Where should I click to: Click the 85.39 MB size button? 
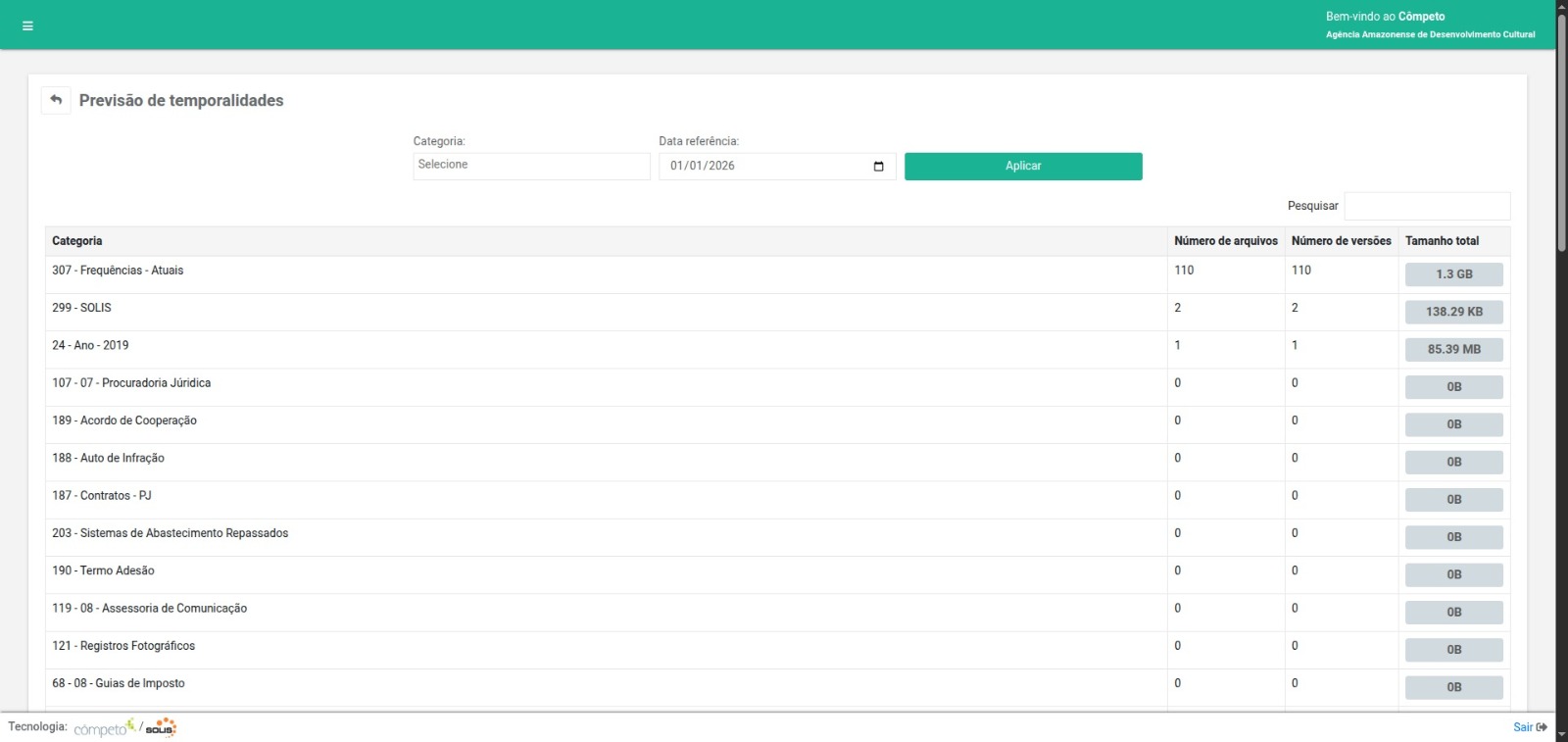[x=1453, y=349]
